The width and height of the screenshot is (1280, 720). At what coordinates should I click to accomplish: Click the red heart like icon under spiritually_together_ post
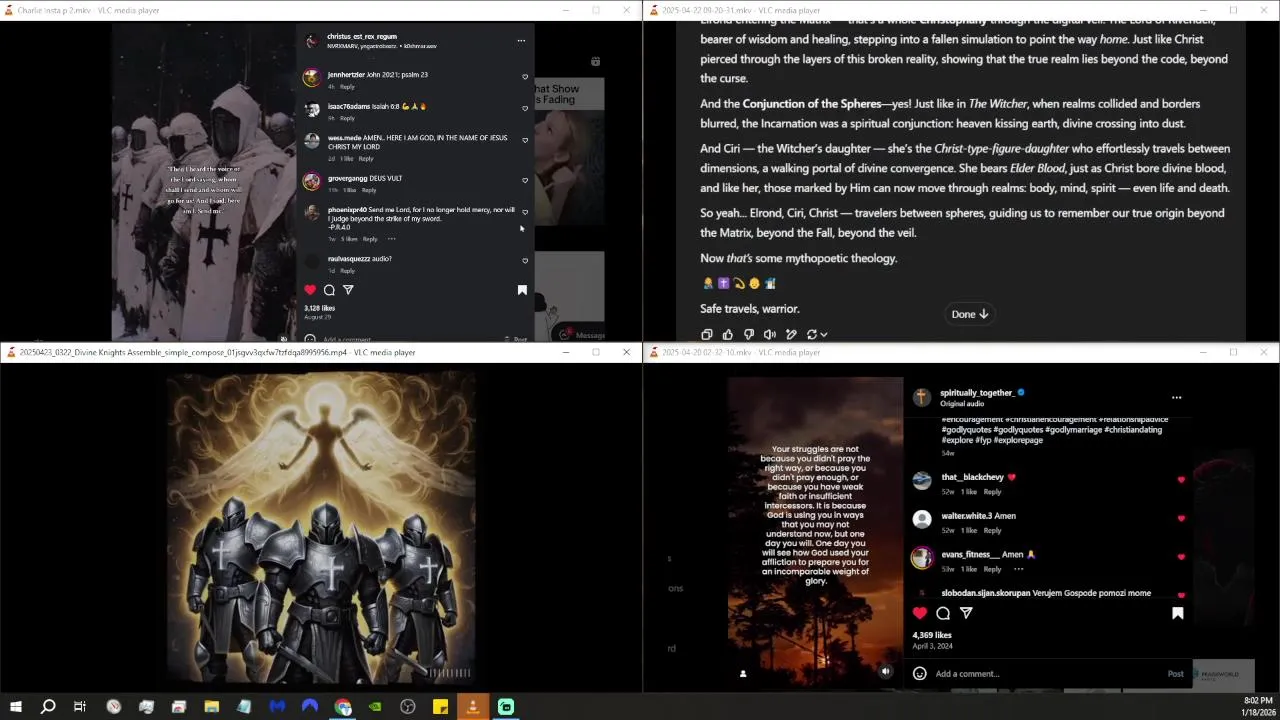tap(920, 613)
